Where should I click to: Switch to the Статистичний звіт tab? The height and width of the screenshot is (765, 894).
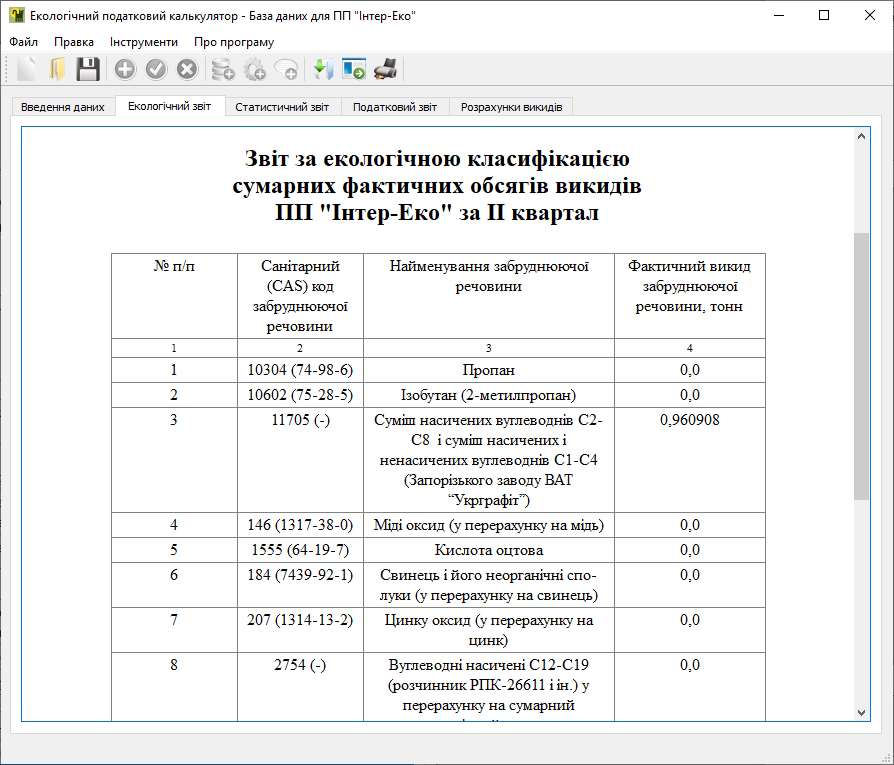[282, 107]
